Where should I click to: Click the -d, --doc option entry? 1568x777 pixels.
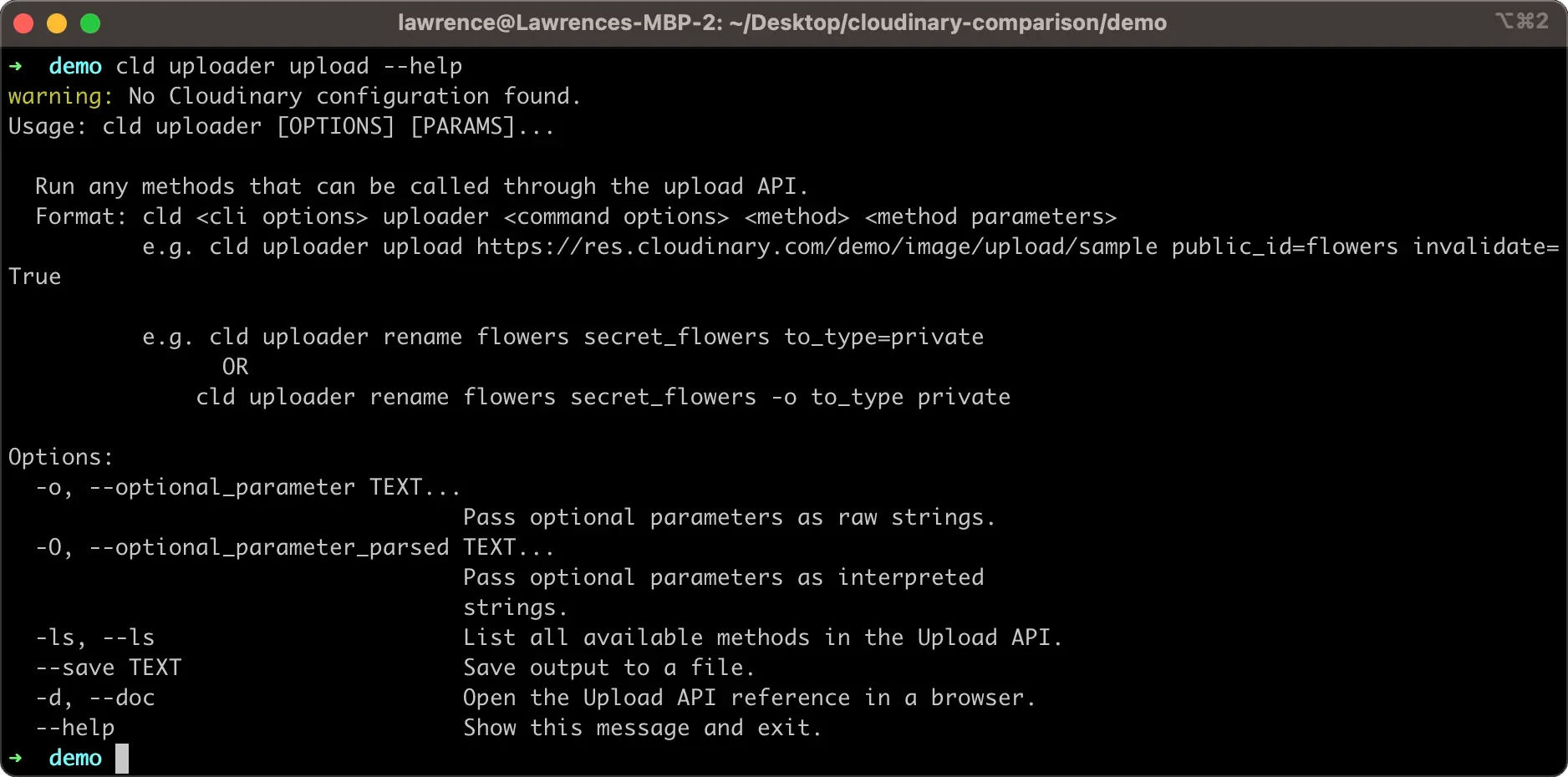coord(94,698)
